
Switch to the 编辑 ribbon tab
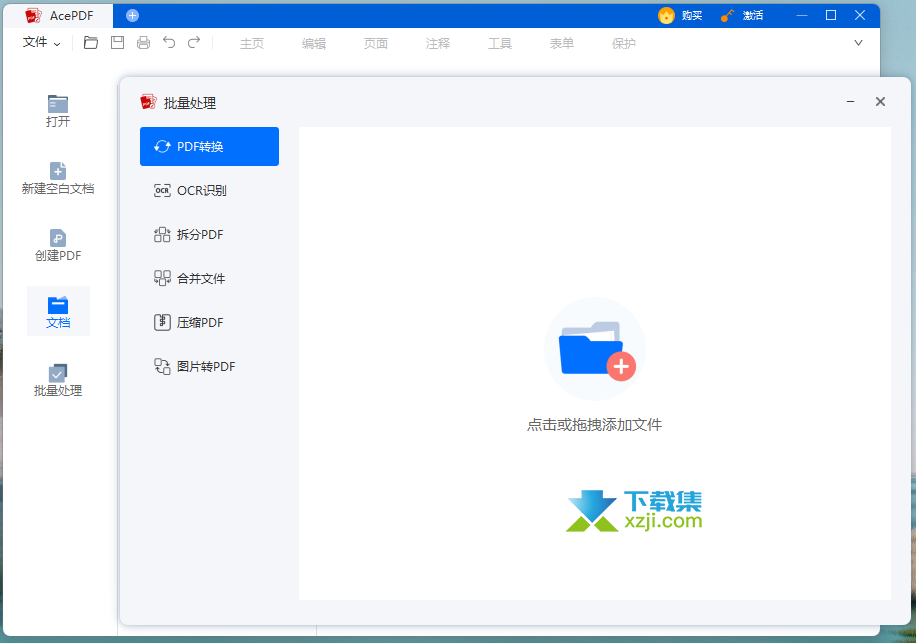314,44
